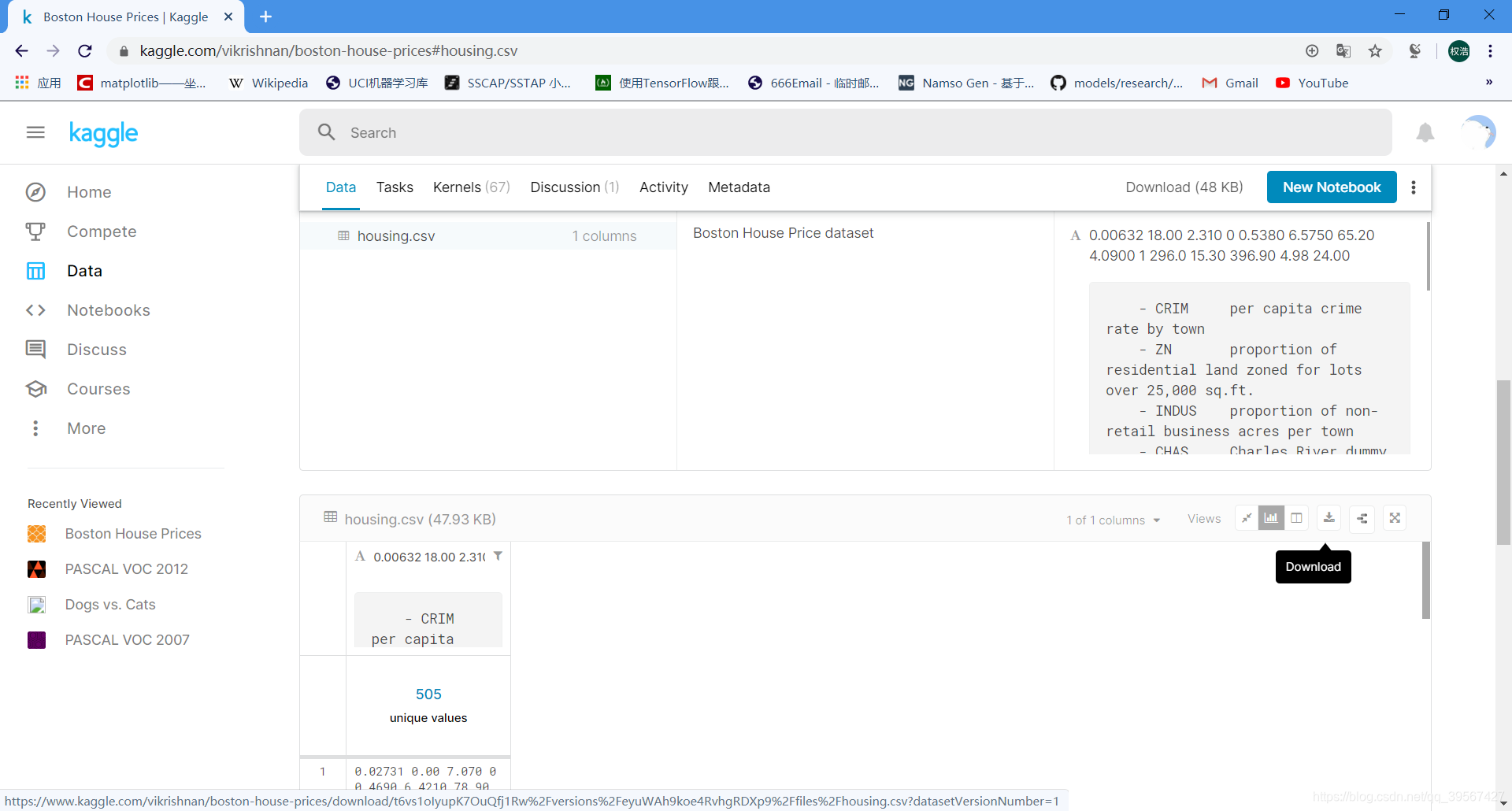Open the notifications bell
1512x811 pixels.
(x=1425, y=132)
